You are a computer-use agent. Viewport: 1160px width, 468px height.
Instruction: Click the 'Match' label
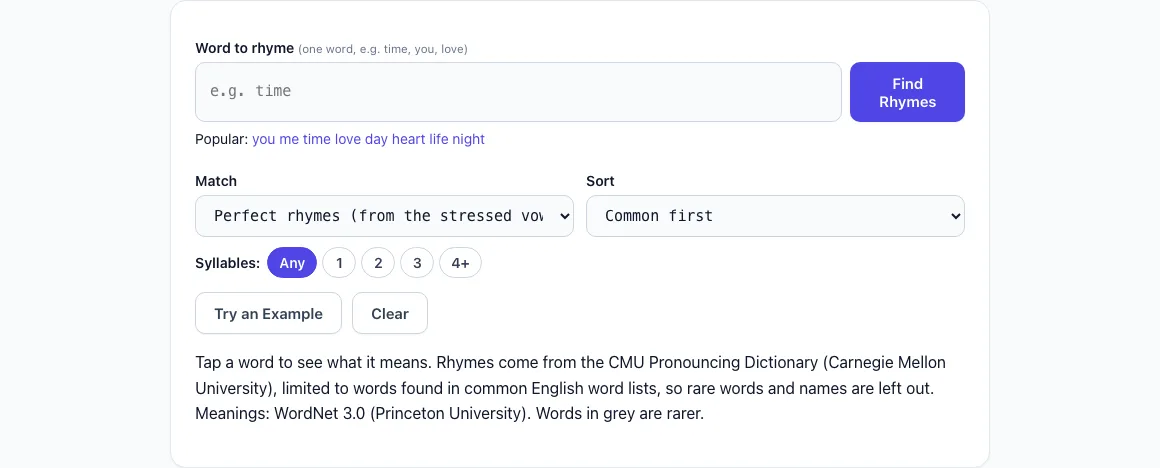(216, 181)
